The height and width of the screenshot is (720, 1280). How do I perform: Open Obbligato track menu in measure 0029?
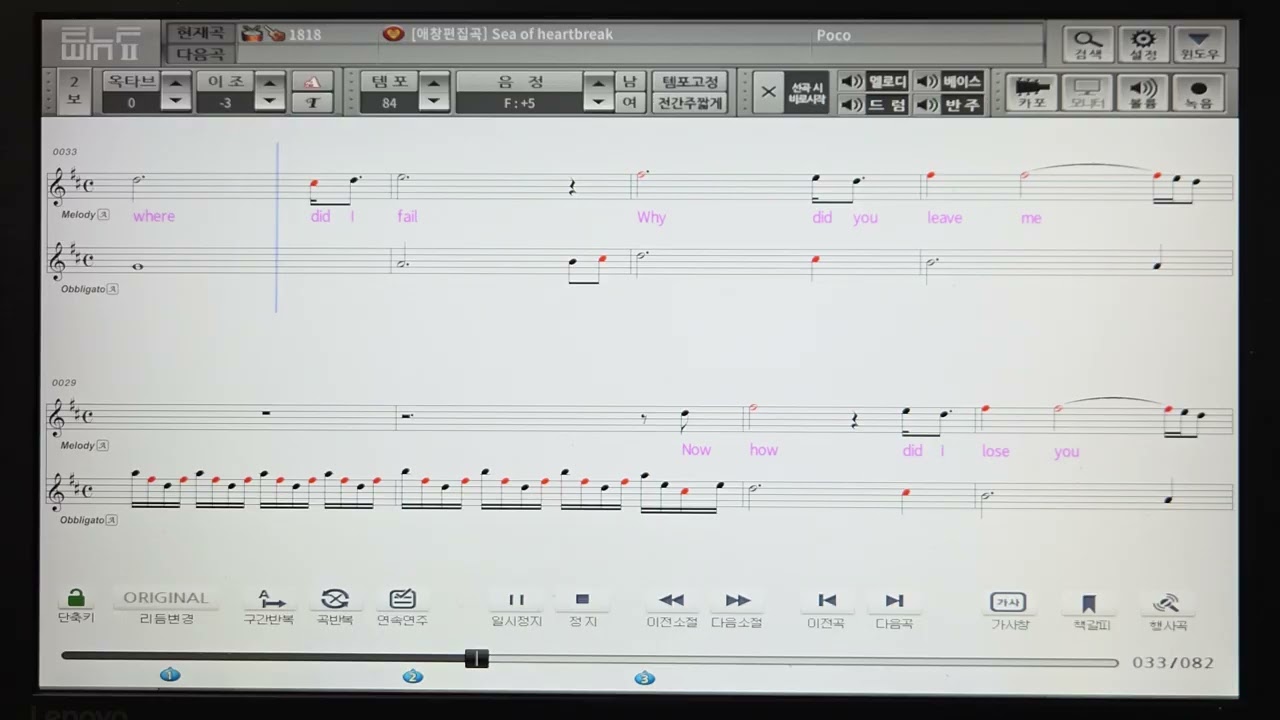point(113,520)
